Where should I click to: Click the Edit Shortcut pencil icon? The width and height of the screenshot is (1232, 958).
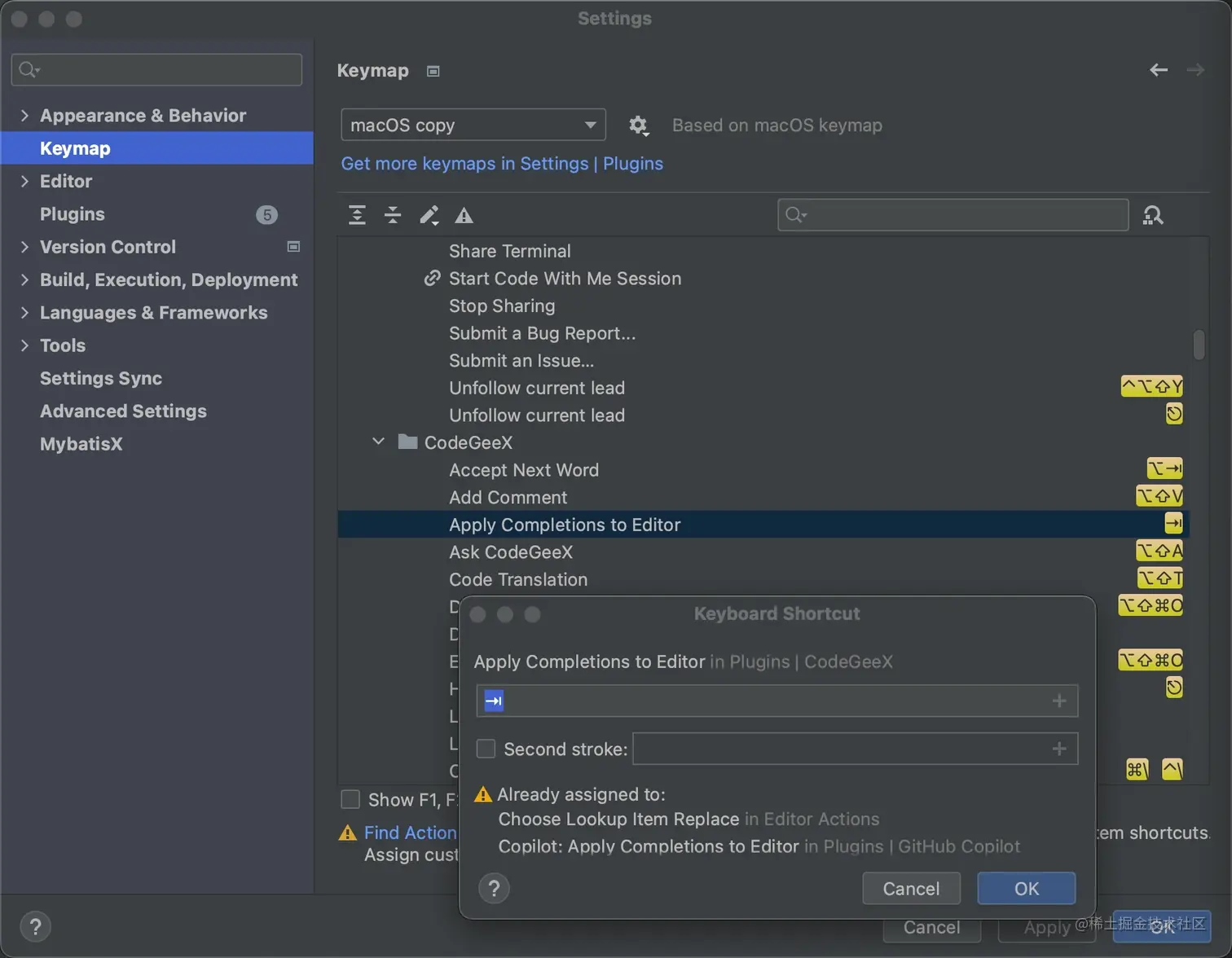(429, 215)
